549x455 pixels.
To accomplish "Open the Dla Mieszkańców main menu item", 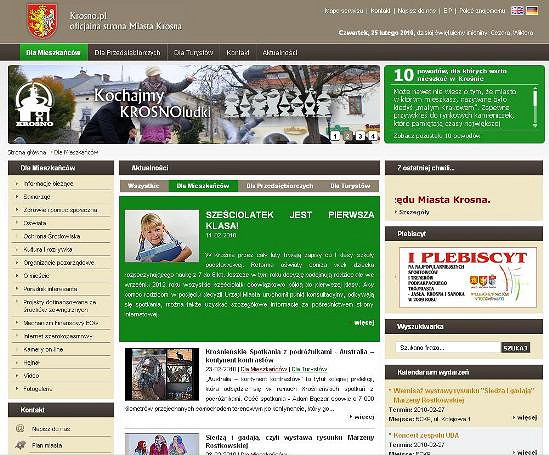I will pos(53,52).
